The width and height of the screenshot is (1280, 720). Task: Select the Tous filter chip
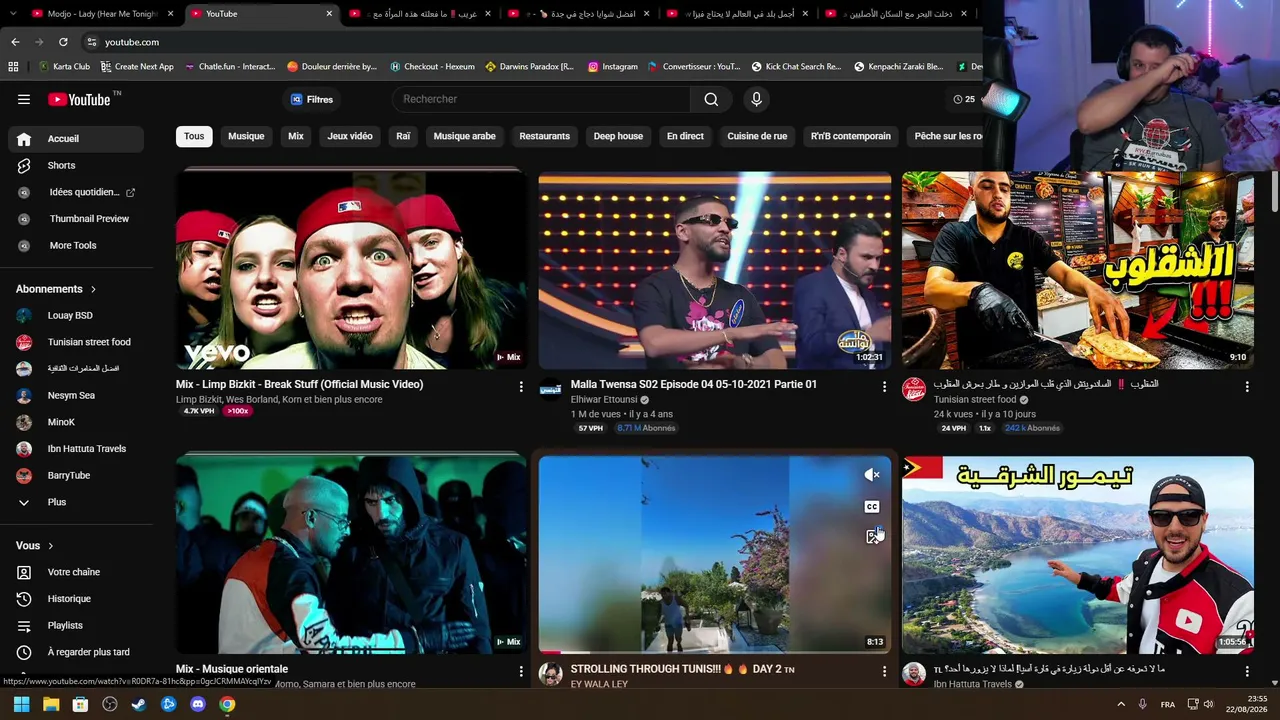click(194, 136)
